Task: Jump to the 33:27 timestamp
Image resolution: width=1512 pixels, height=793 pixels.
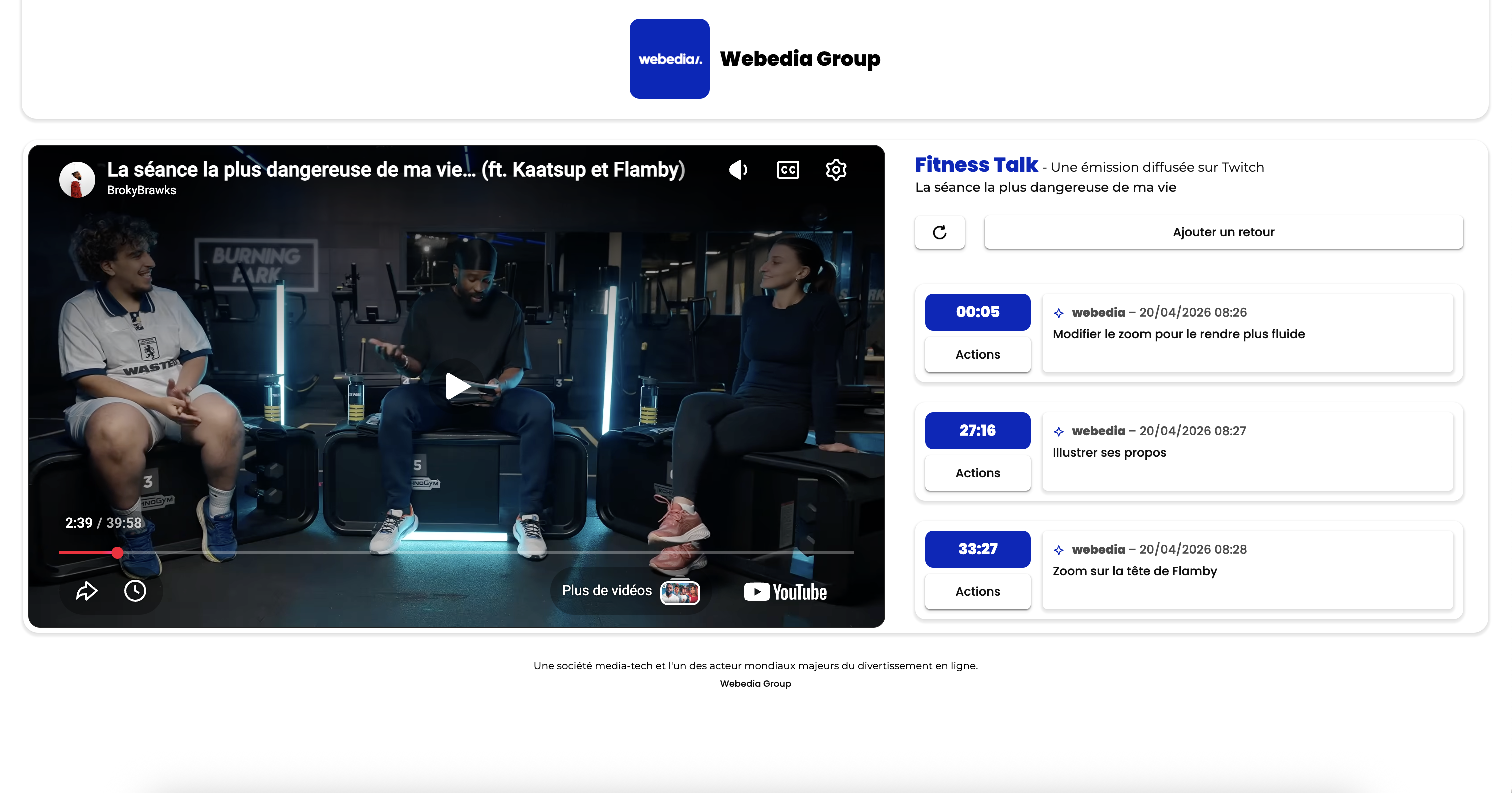Action: (977, 549)
